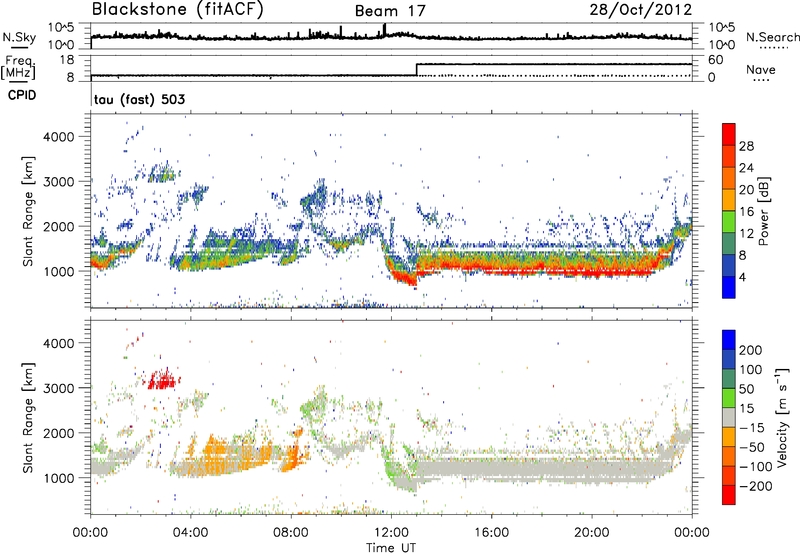Click the red bottom of velocity colorbar
800x554 pixels.
click(729, 495)
